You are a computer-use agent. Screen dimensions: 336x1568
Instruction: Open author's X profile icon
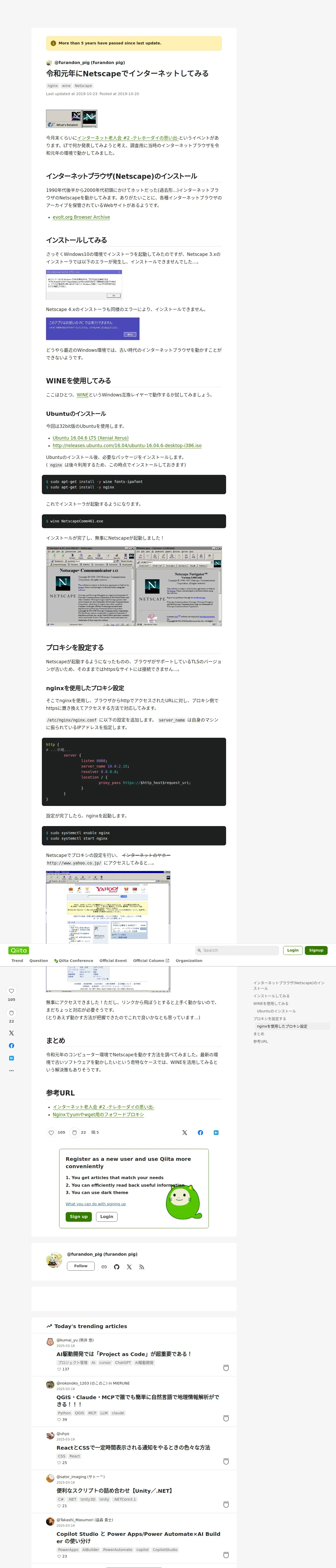129,1267
